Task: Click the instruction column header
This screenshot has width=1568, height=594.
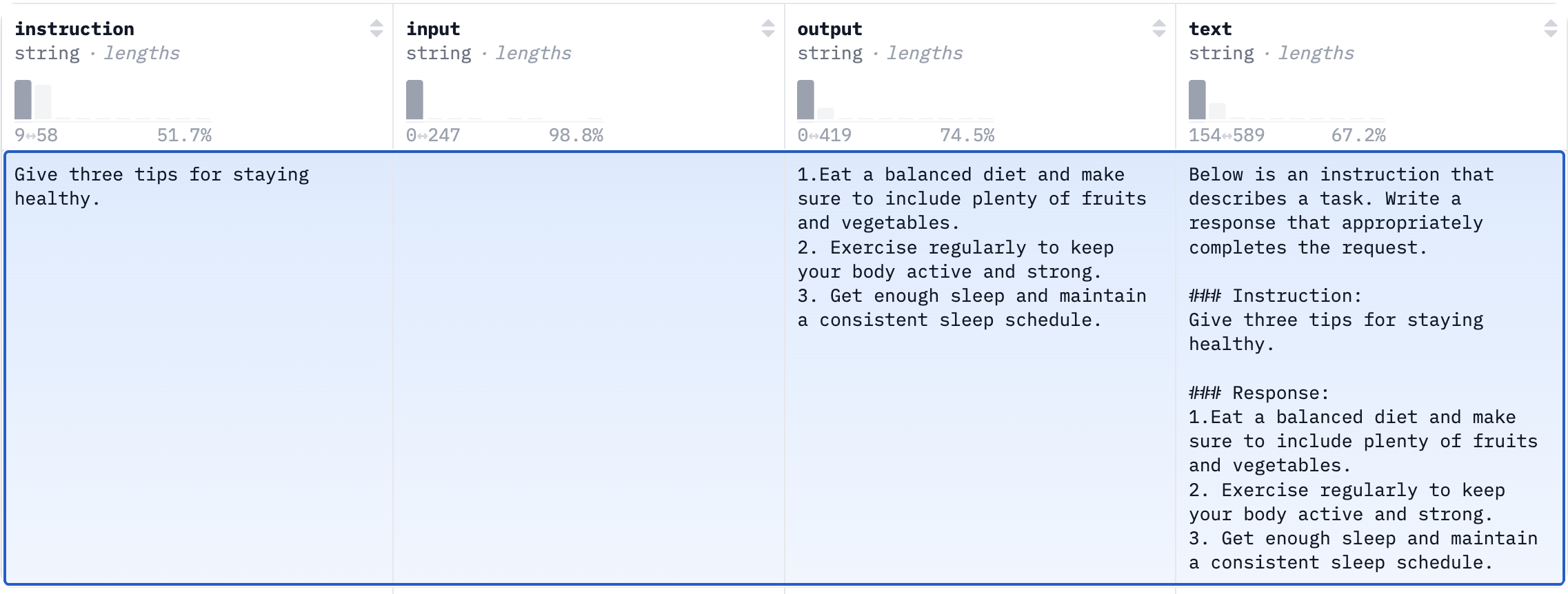Action: pyautogui.click(x=74, y=29)
